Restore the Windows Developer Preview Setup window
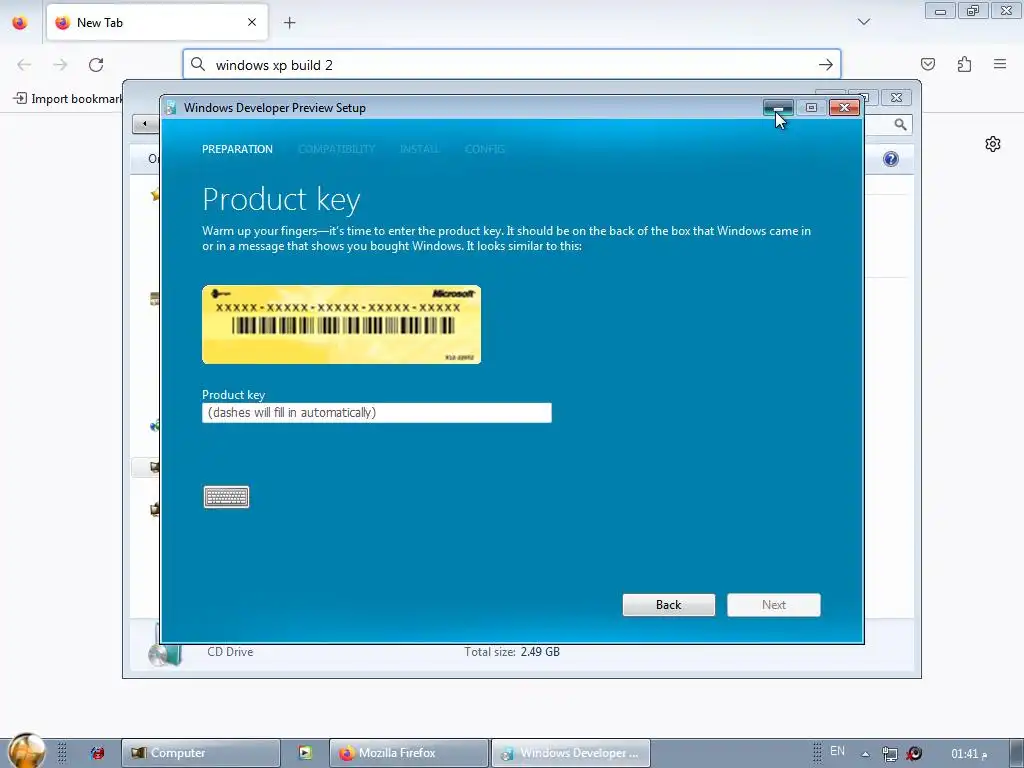 pos(811,108)
